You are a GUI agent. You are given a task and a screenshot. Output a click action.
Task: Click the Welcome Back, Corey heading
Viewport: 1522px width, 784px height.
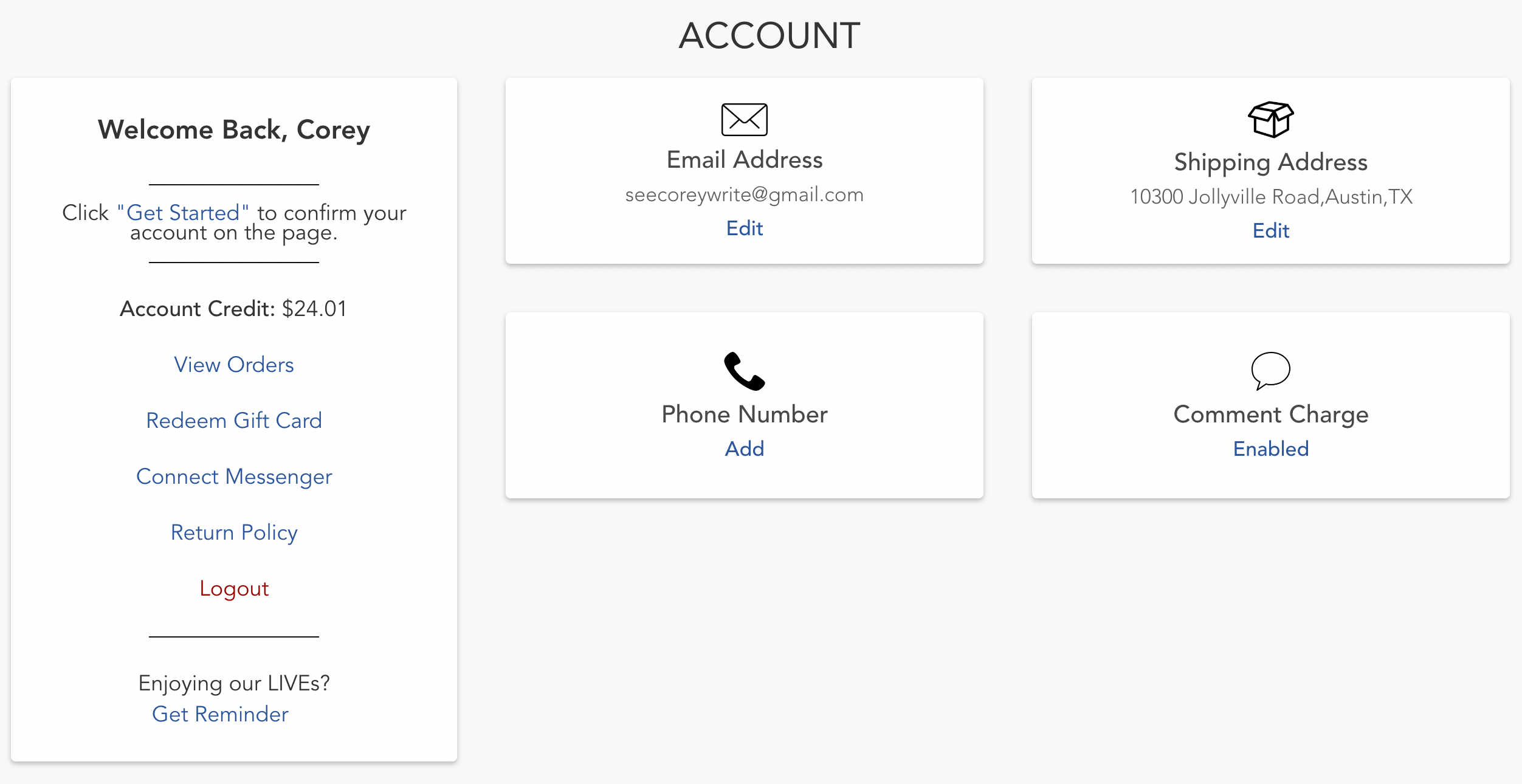coord(234,130)
